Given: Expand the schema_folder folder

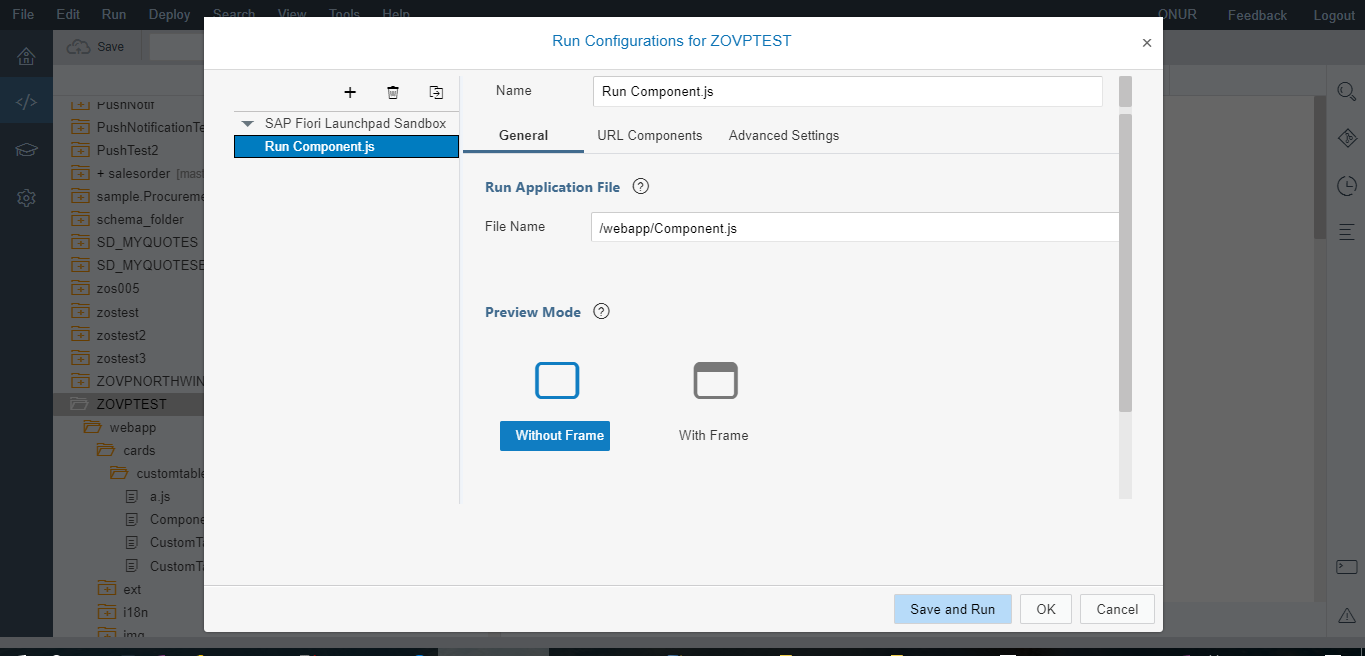Looking at the screenshot, I should click(81, 219).
